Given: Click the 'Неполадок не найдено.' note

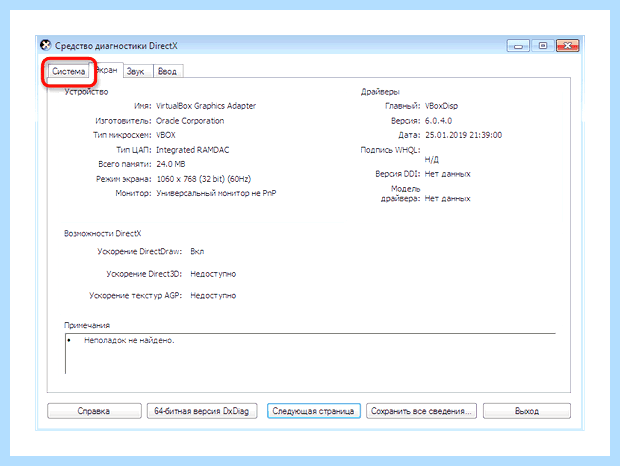Looking at the screenshot, I should point(129,340).
